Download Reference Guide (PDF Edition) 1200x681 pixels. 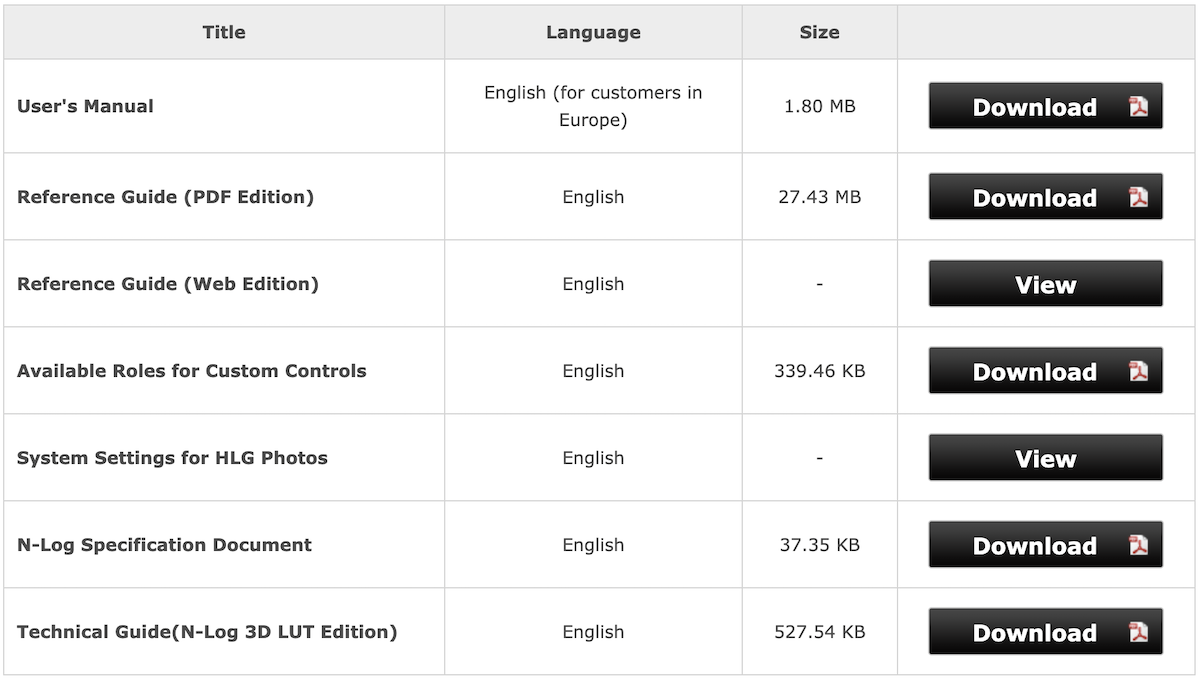point(1034,197)
